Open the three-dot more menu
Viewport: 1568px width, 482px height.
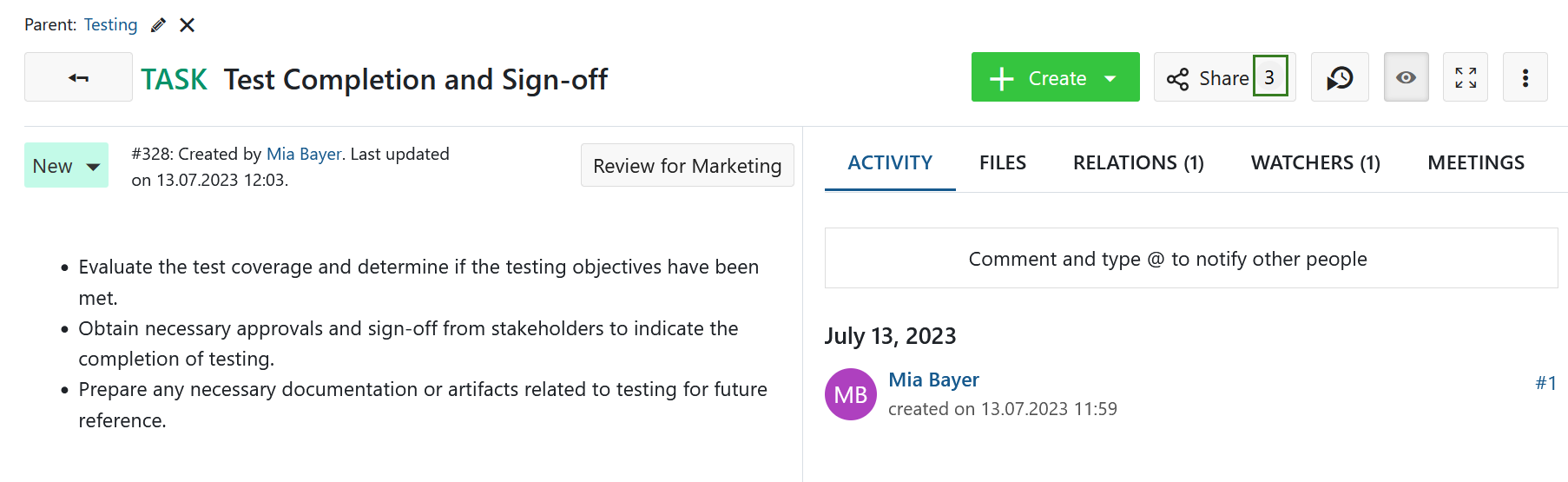tap(1525, 77)
